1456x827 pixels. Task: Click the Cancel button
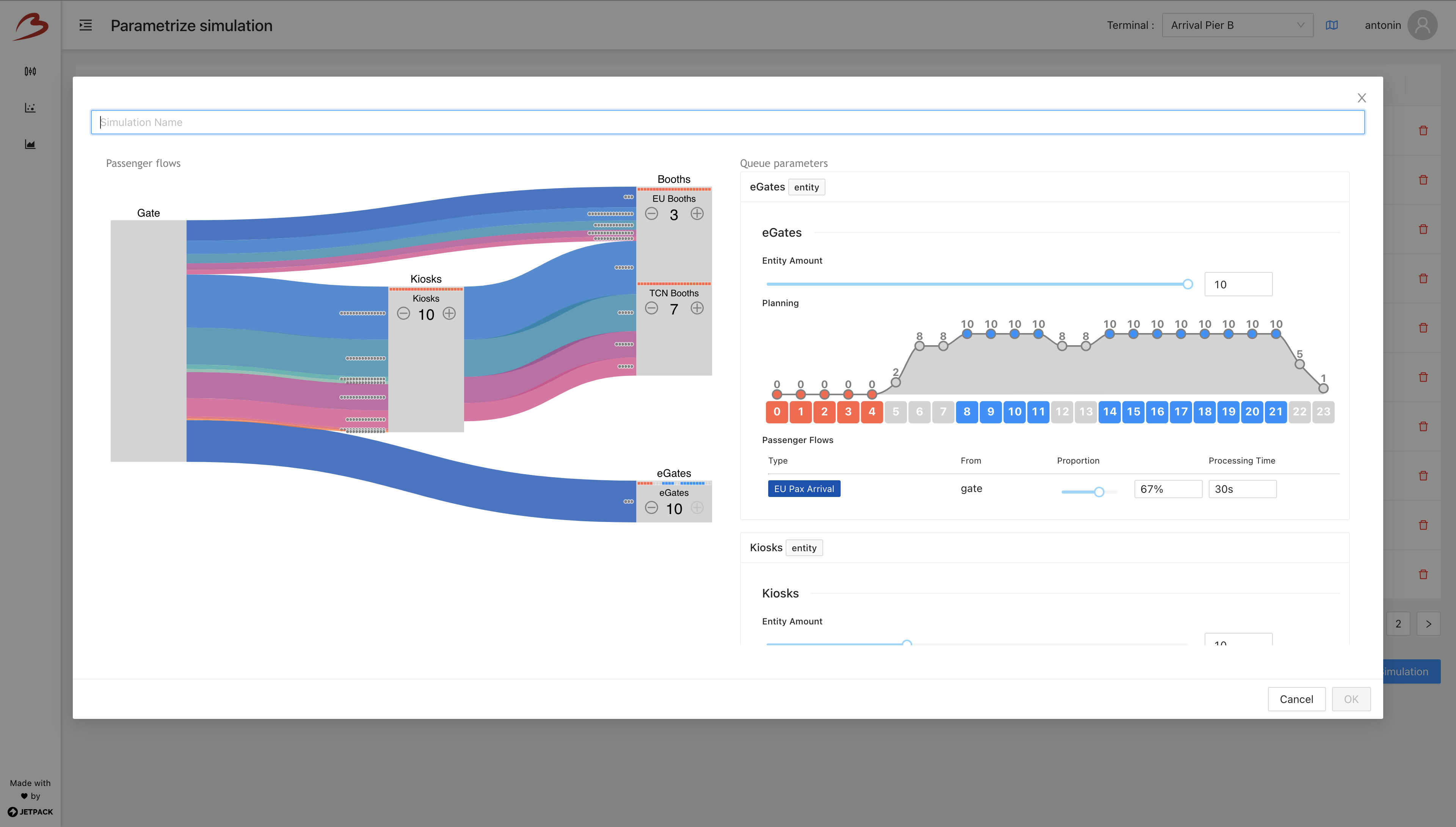pyautogui.click(x=1296, y=699)
